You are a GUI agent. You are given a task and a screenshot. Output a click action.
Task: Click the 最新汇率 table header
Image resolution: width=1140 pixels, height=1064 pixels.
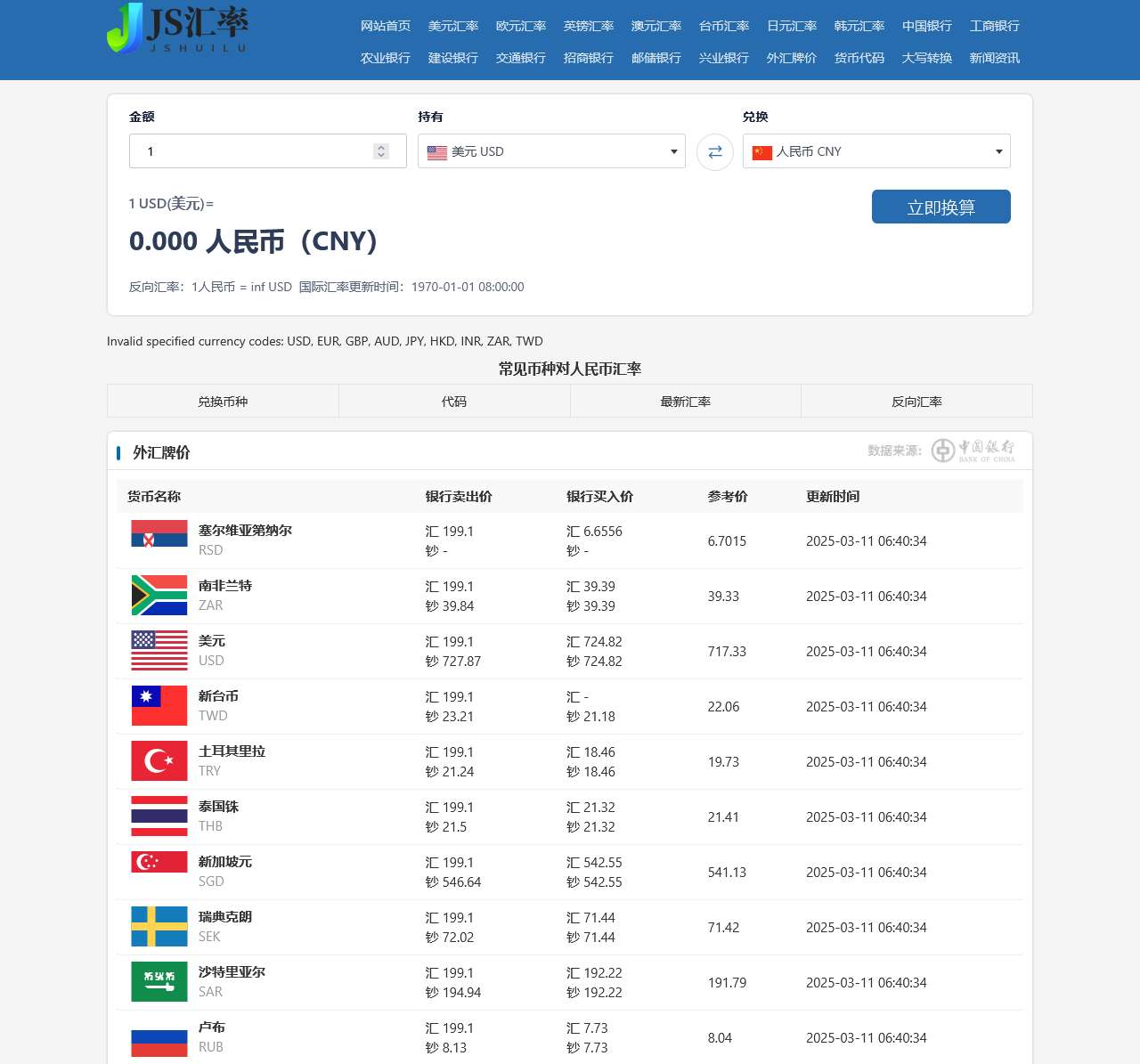point(685,402)
